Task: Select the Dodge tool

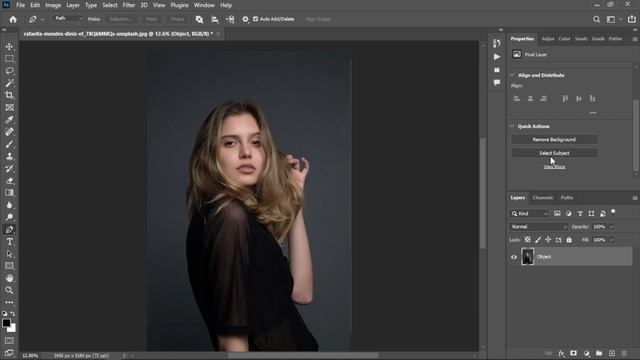Action: pos(9,217)
